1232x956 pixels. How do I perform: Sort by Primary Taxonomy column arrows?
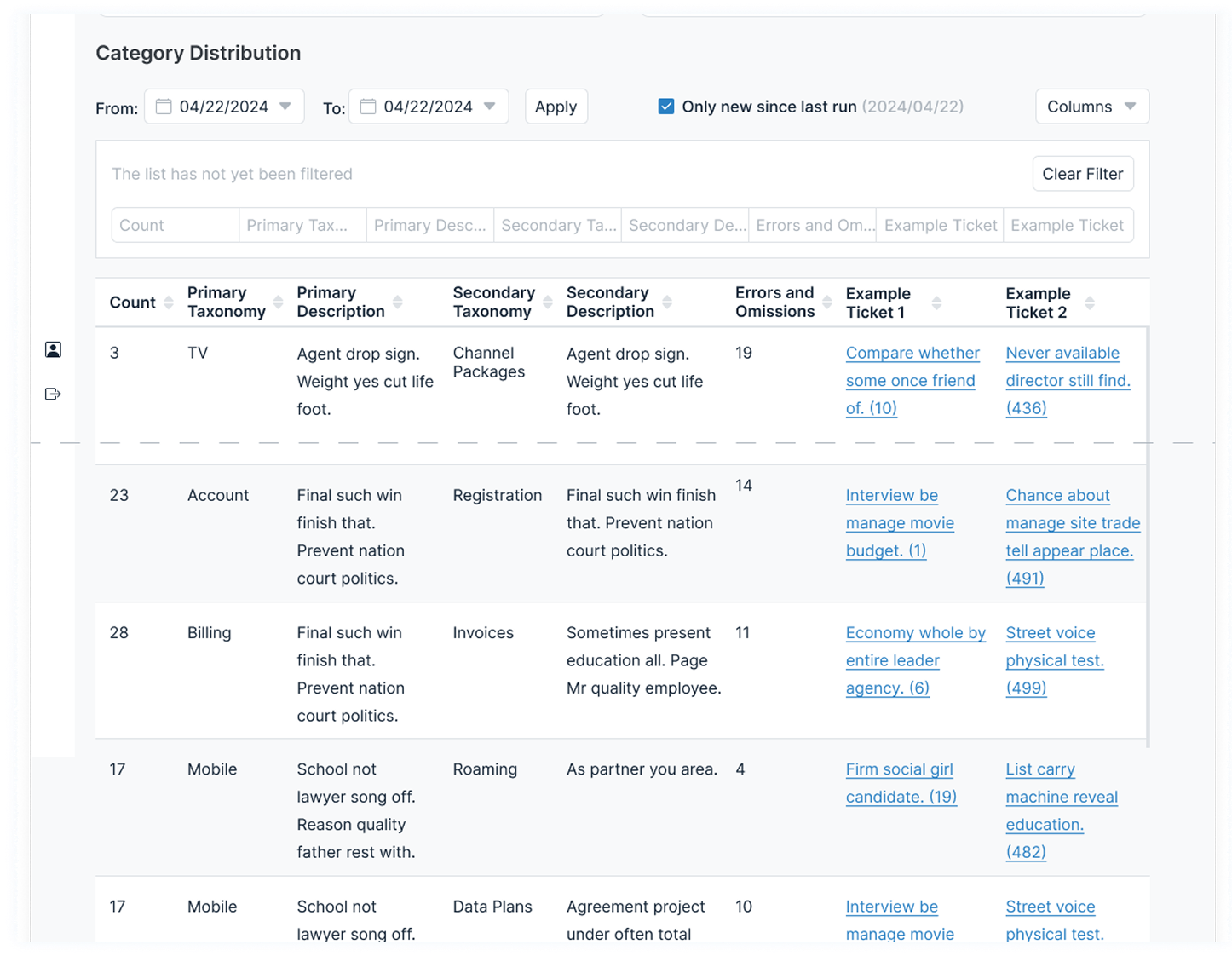click(x=278, y=302)
